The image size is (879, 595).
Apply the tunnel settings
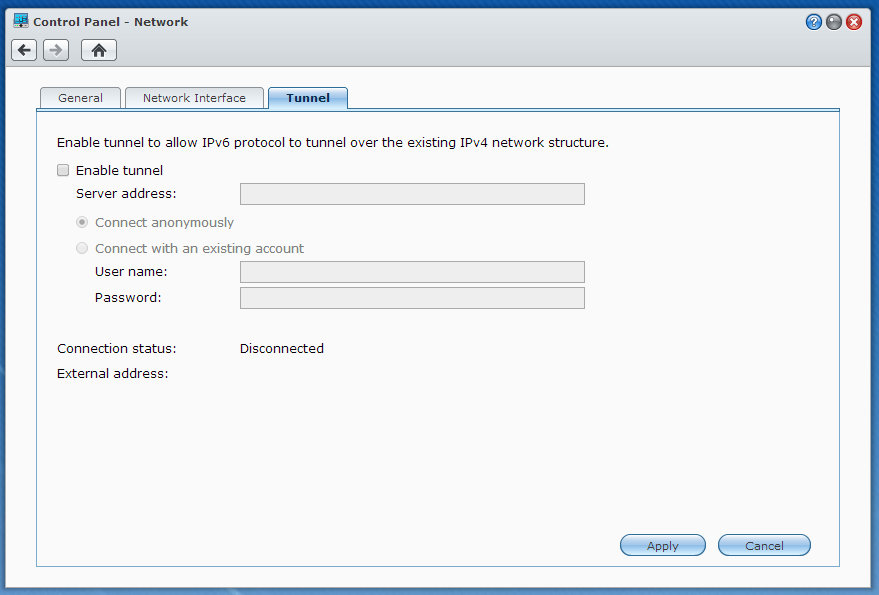pos(663,545)
